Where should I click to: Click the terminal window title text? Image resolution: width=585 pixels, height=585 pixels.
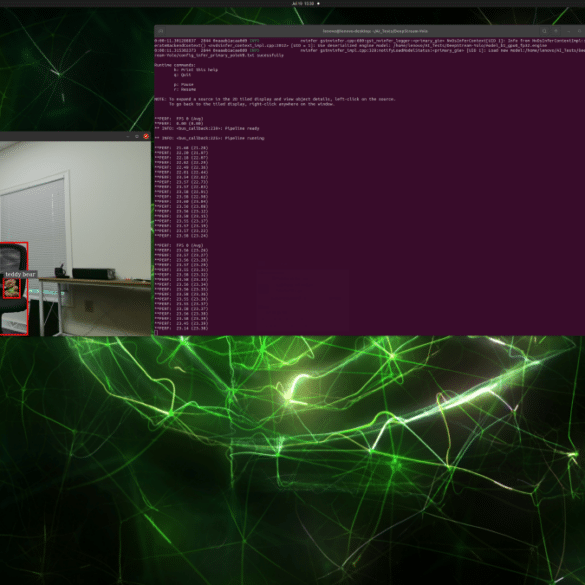[375, 31]
